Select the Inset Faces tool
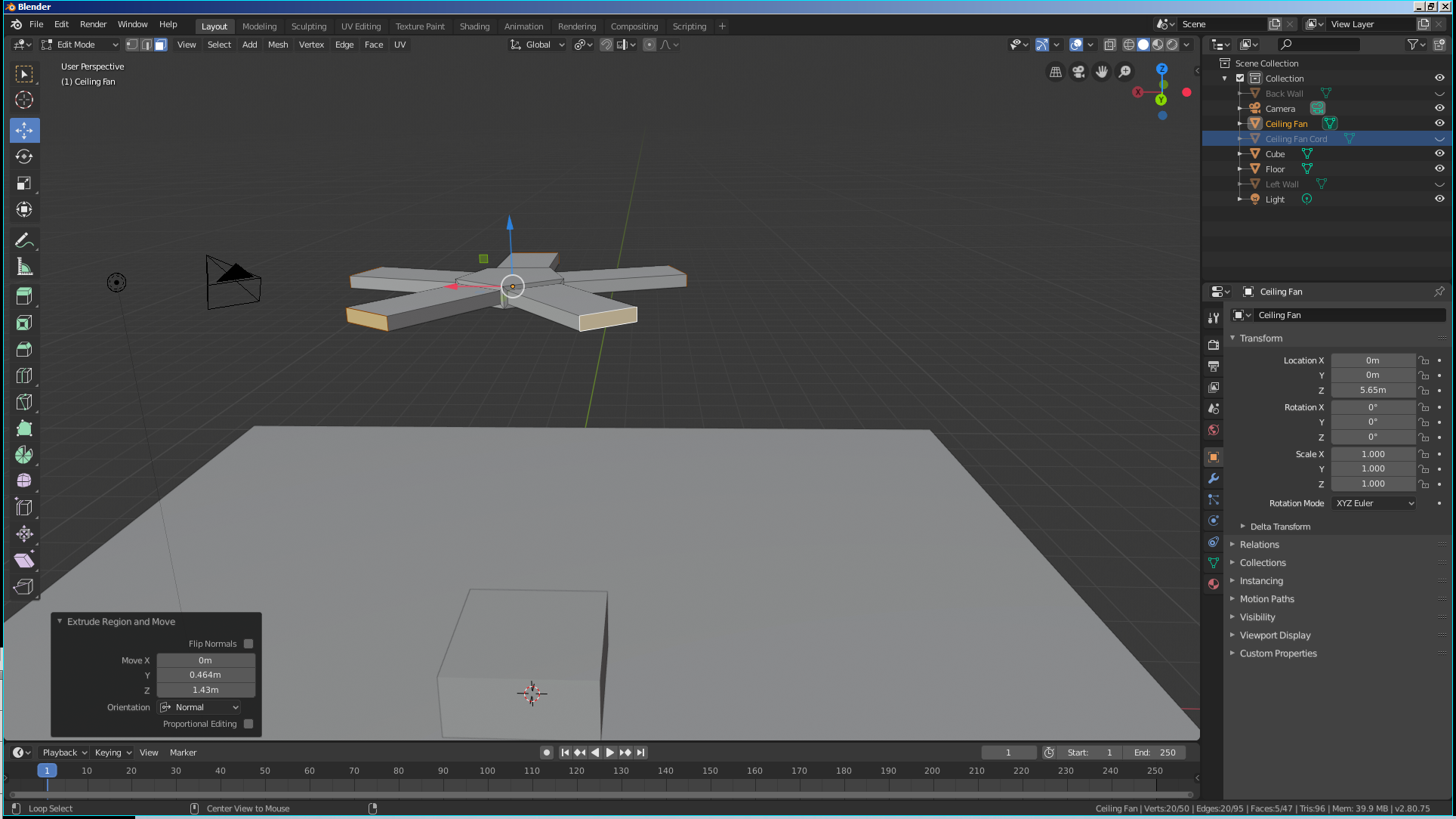The width and height of the screenshot is (1456, 819). 24,323
